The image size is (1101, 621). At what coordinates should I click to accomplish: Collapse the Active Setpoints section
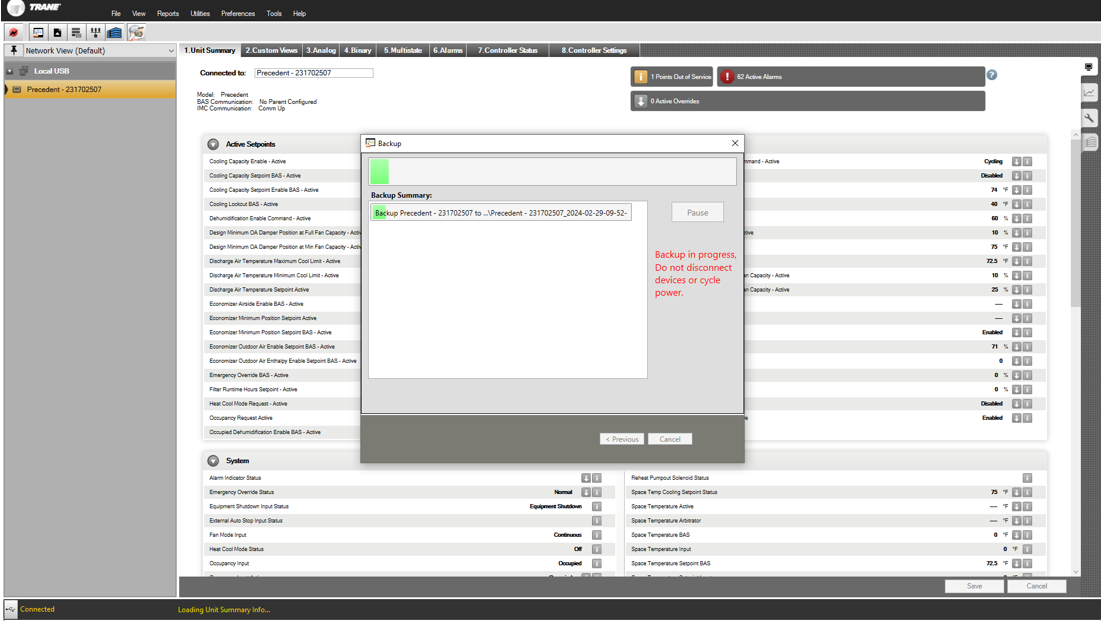click(x=213, y=144)
